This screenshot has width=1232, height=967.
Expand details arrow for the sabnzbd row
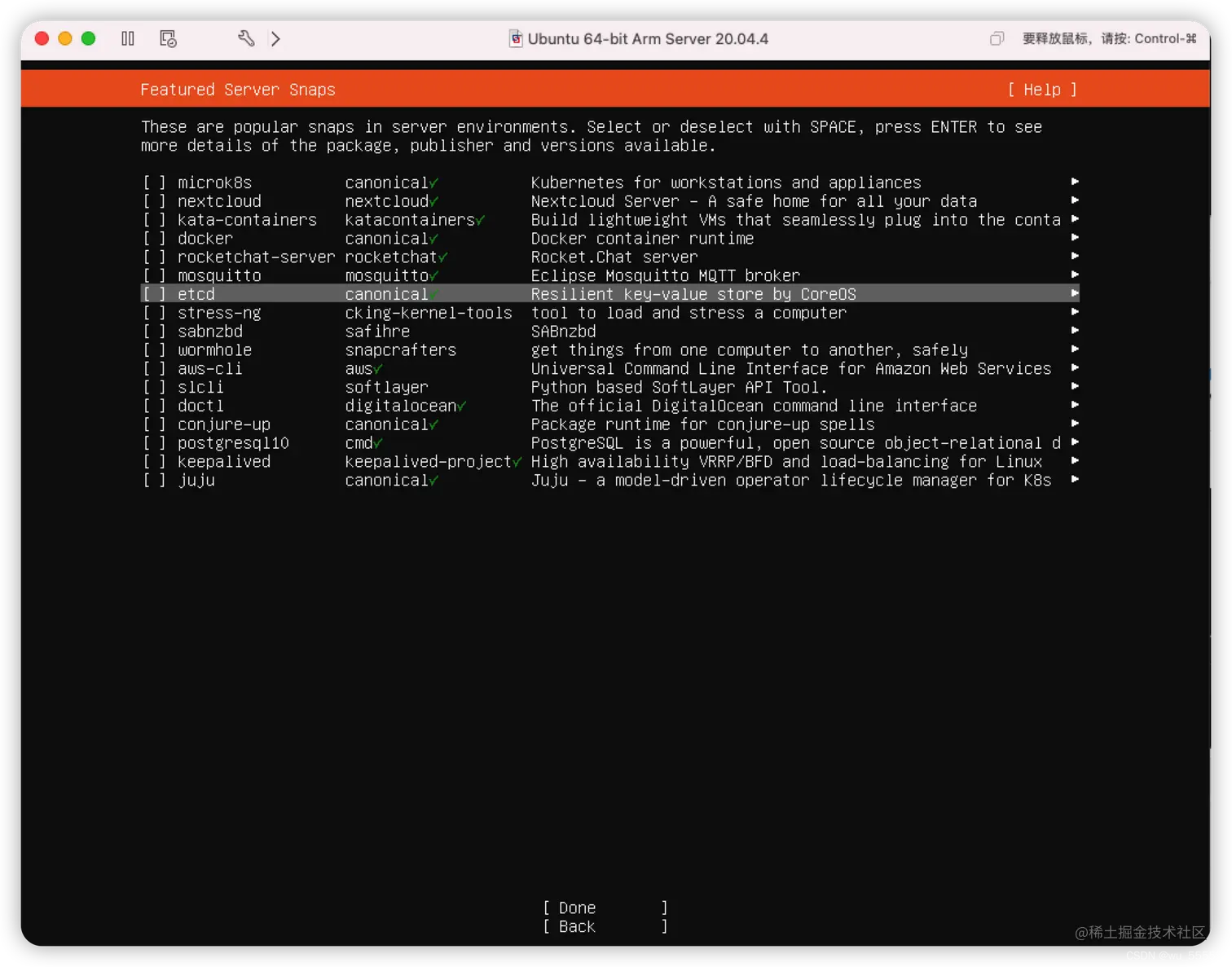tap(1075, 331)
